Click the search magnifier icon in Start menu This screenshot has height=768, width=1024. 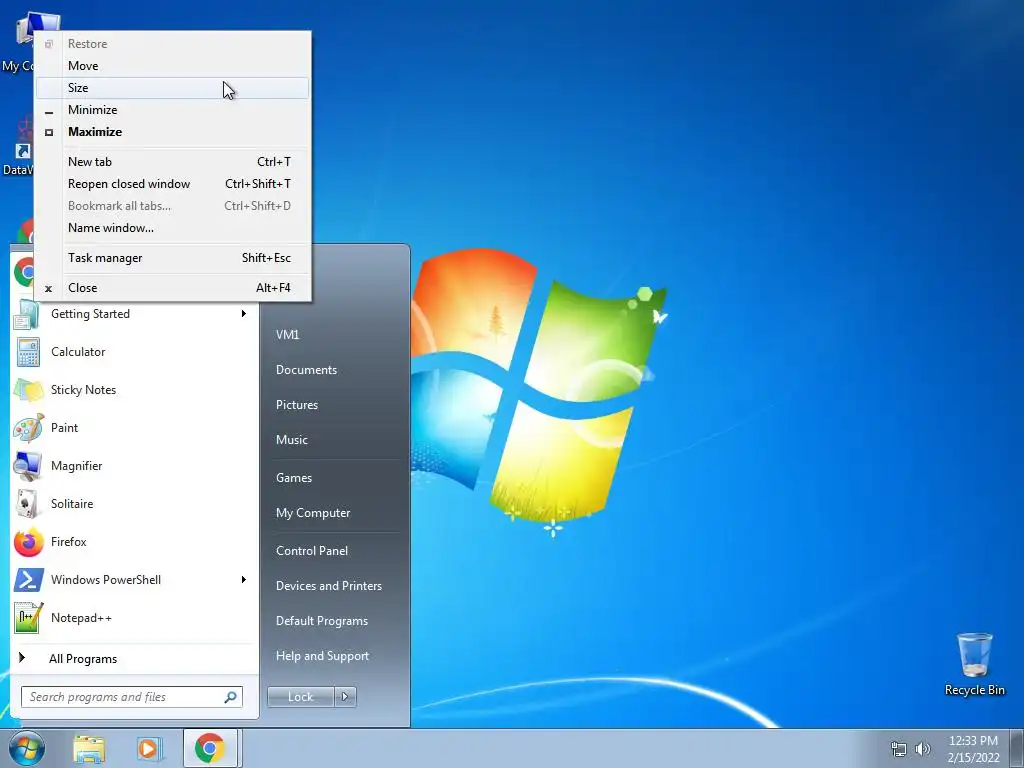[x=230, y=697]
